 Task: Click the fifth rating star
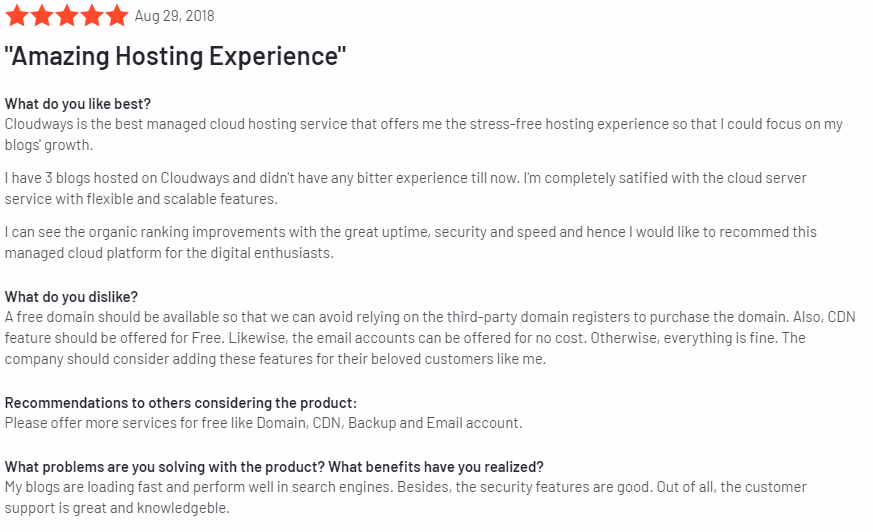click(117, 16)
